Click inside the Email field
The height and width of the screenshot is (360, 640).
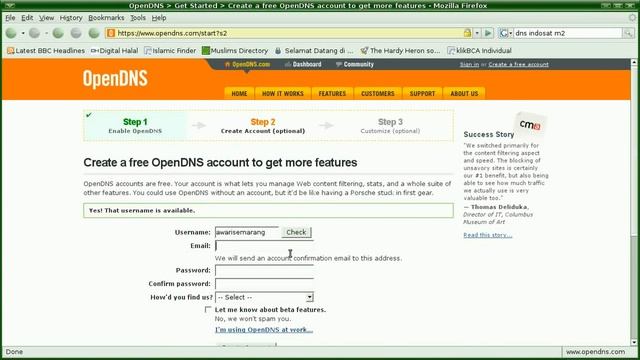pos(264,245)
